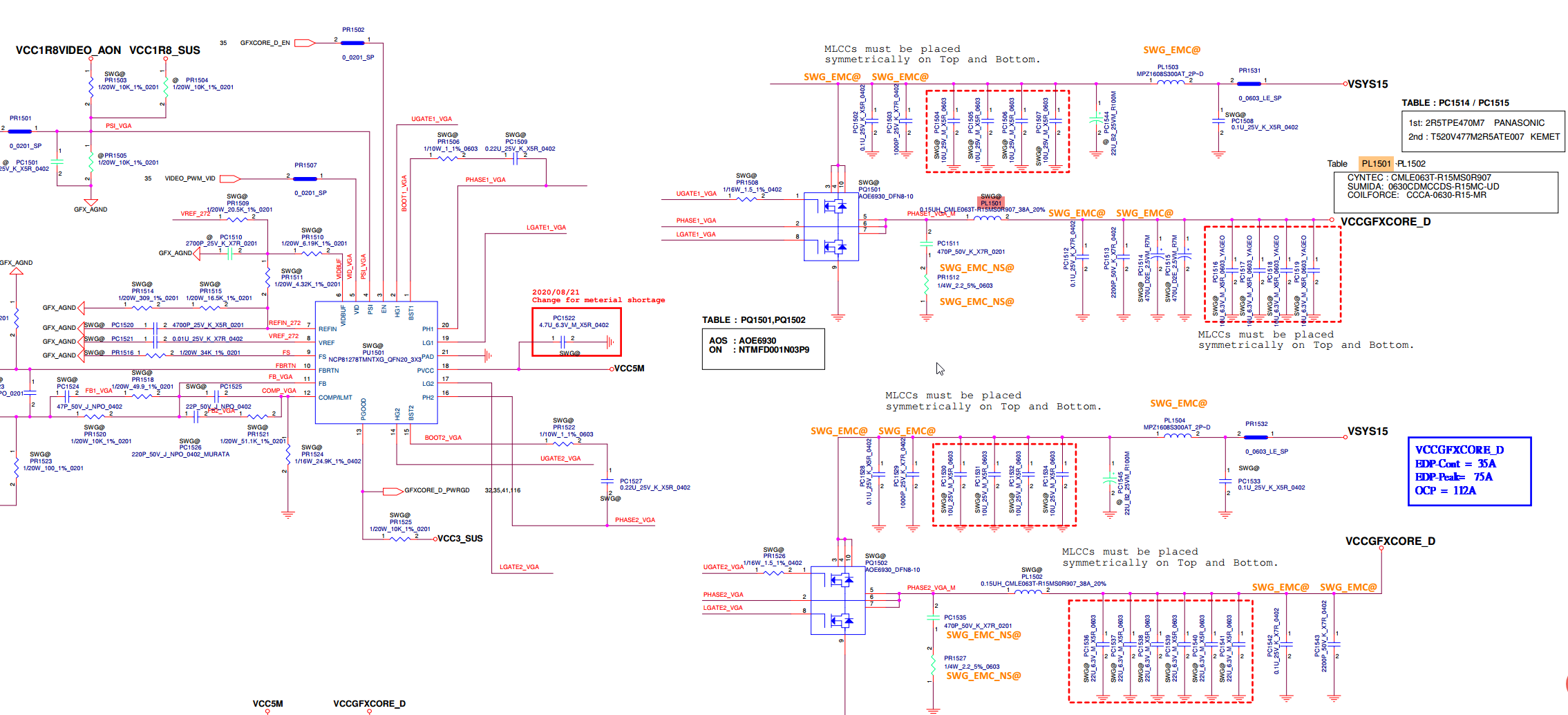This screenshot has width=1568, height=715.
Task: Click the GFXCORE_D_EN input port symbol
Action: pyautogui.click(x=305, y=43)
